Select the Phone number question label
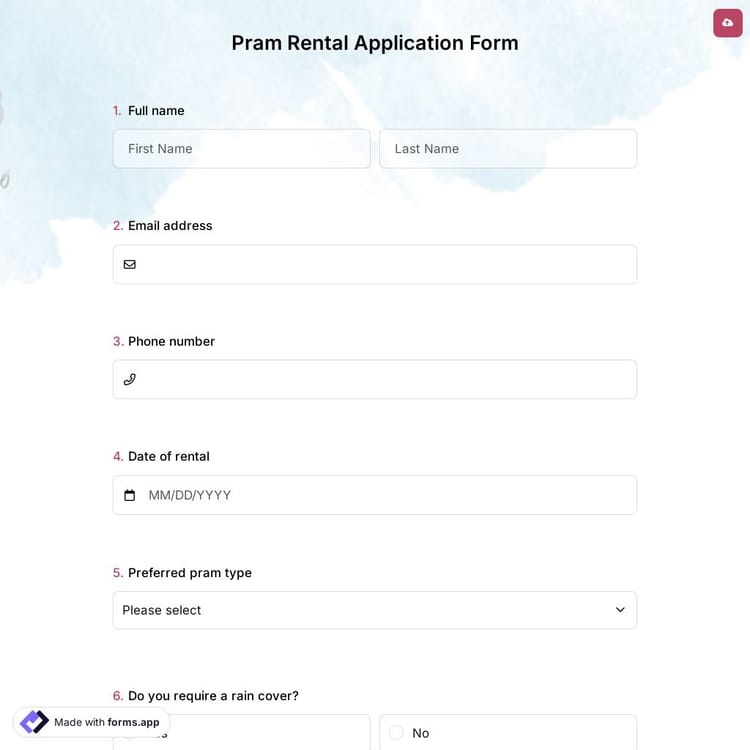This screenshot has width=750, height=750. pos(171,341)
